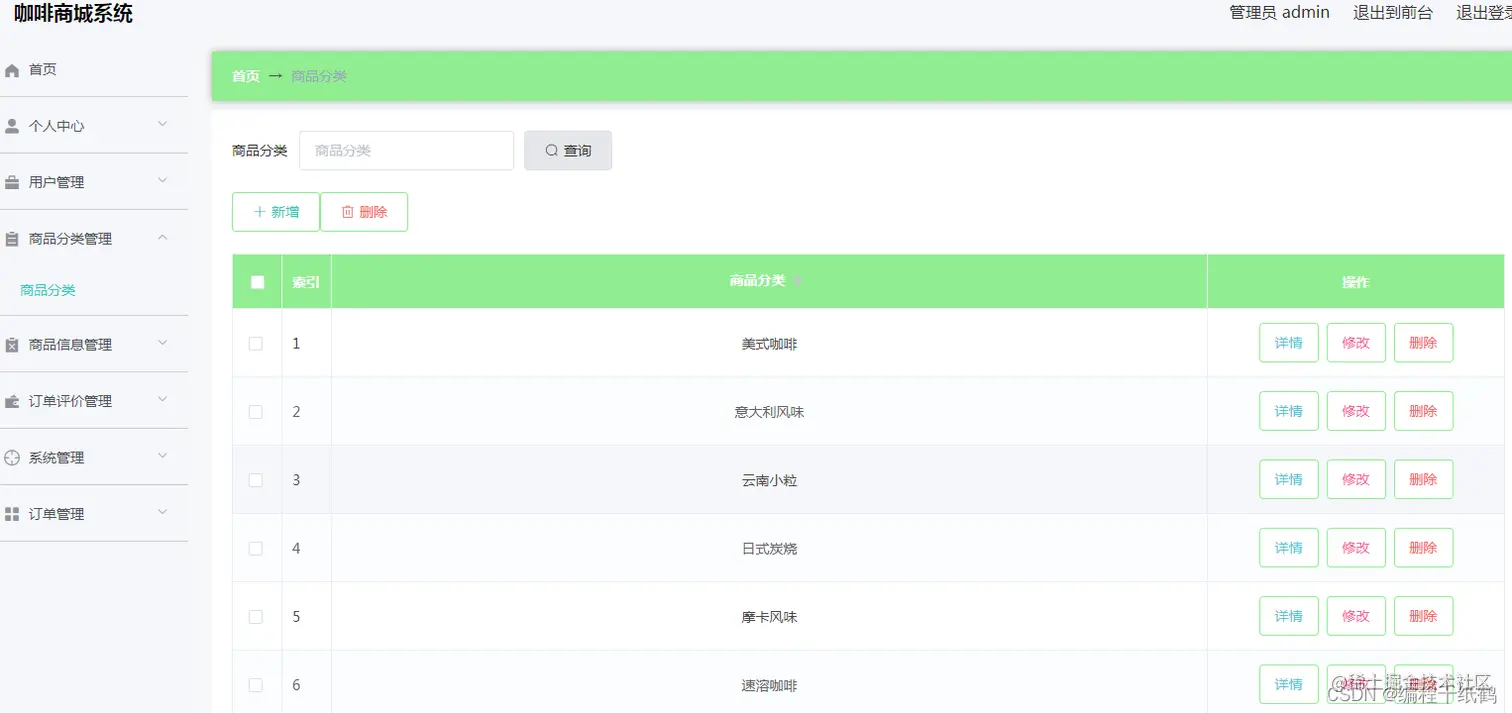Open 详情 for 日式炭烧 row

point(1289,548)
